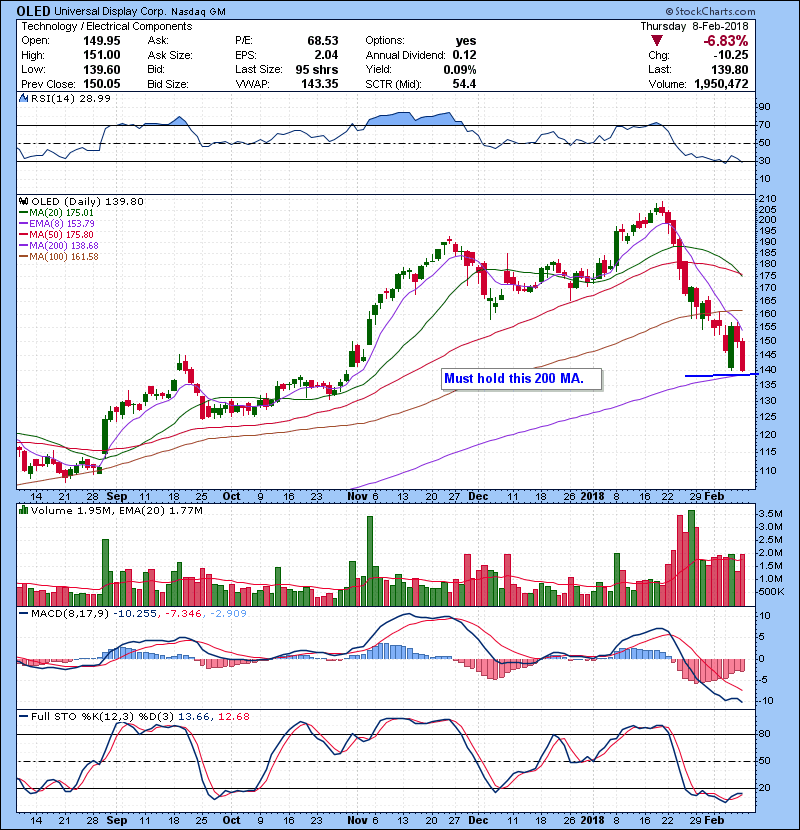The image size is (800, 830).
Task: Select the OLED ticker symbol in the header
Action: pos(33,11)
